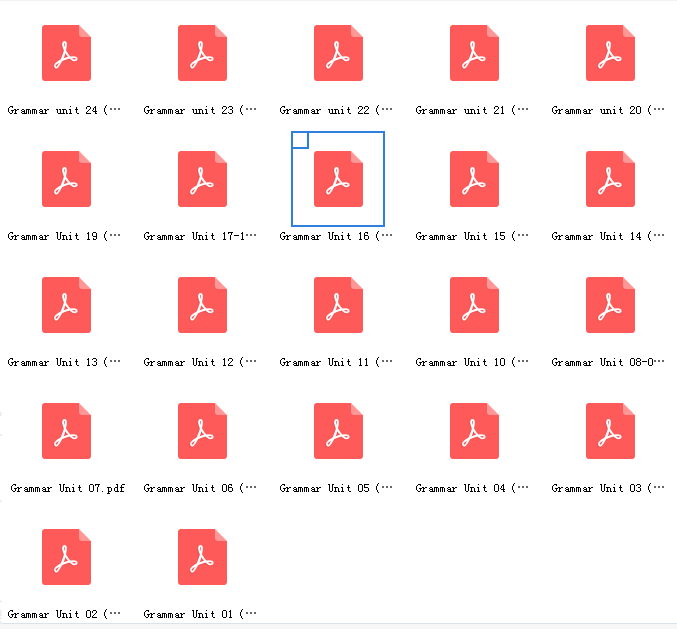Select the Grammar Unit 08-0 PDF icon

pyautogui.click(x=611, y=305)
